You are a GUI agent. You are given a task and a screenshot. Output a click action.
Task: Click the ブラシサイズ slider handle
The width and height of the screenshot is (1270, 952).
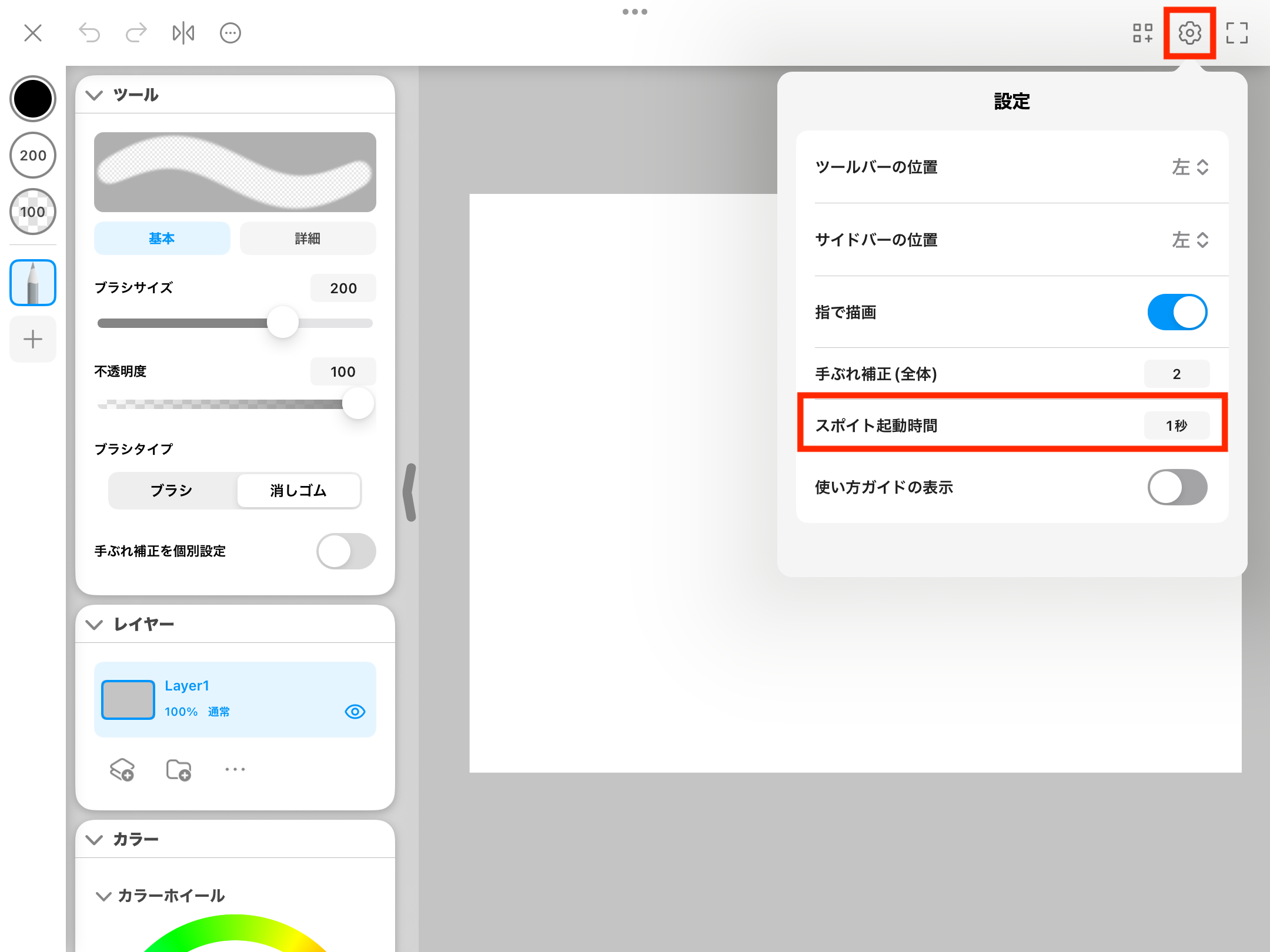283,323
